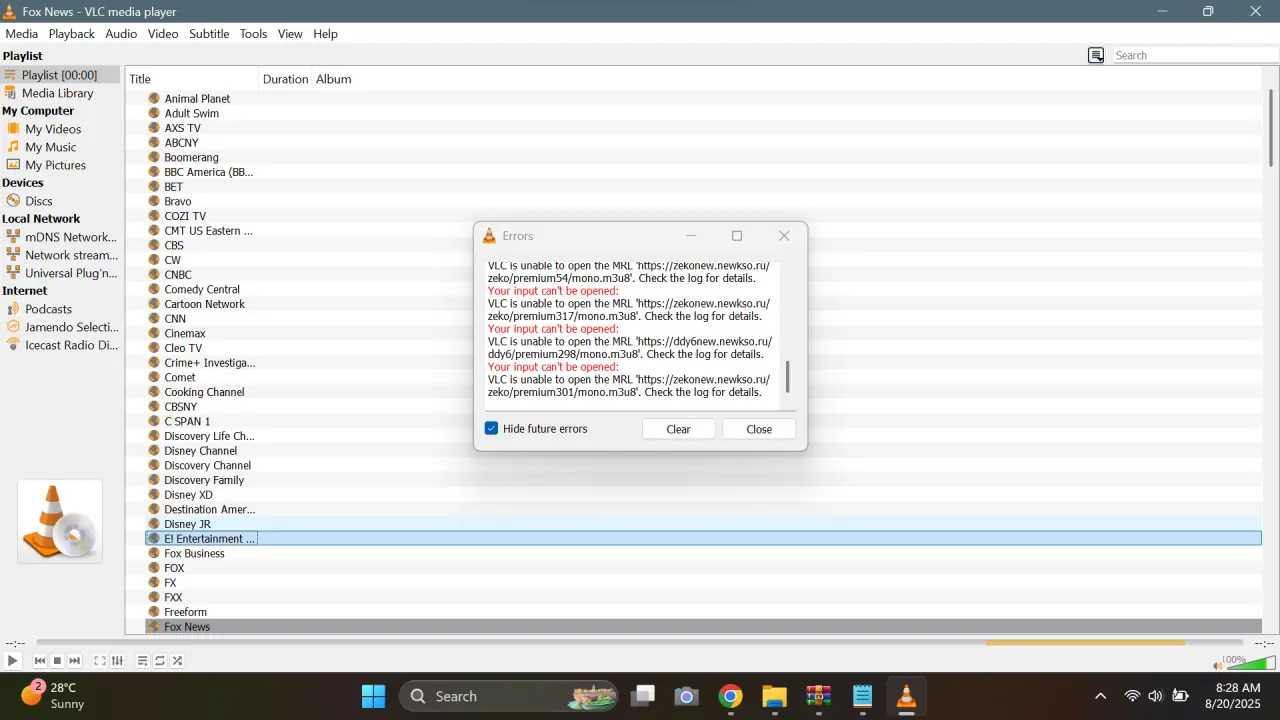Open Media Library in sidebar
Image resolution: width=1280 pixels, height=720 pixels.
pos(60,93)
